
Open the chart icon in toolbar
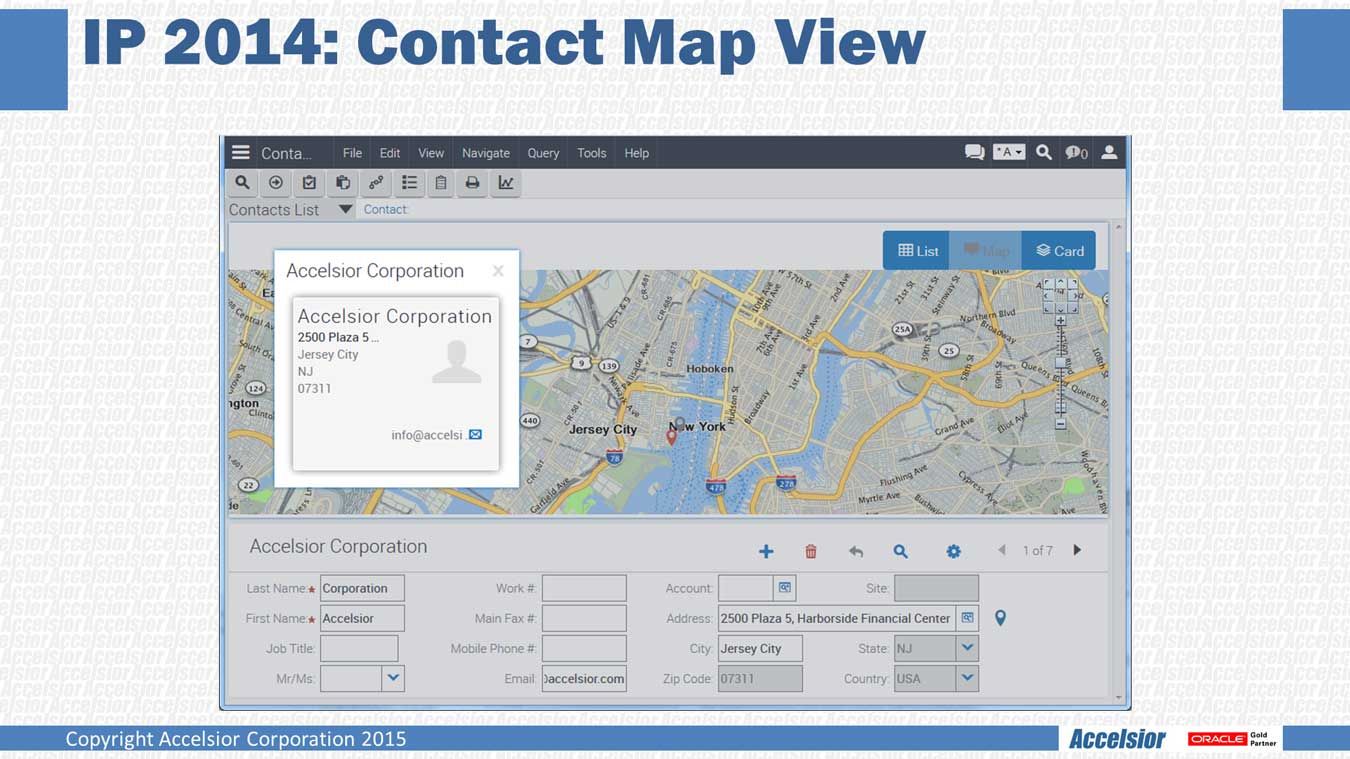tap(506, 183)
